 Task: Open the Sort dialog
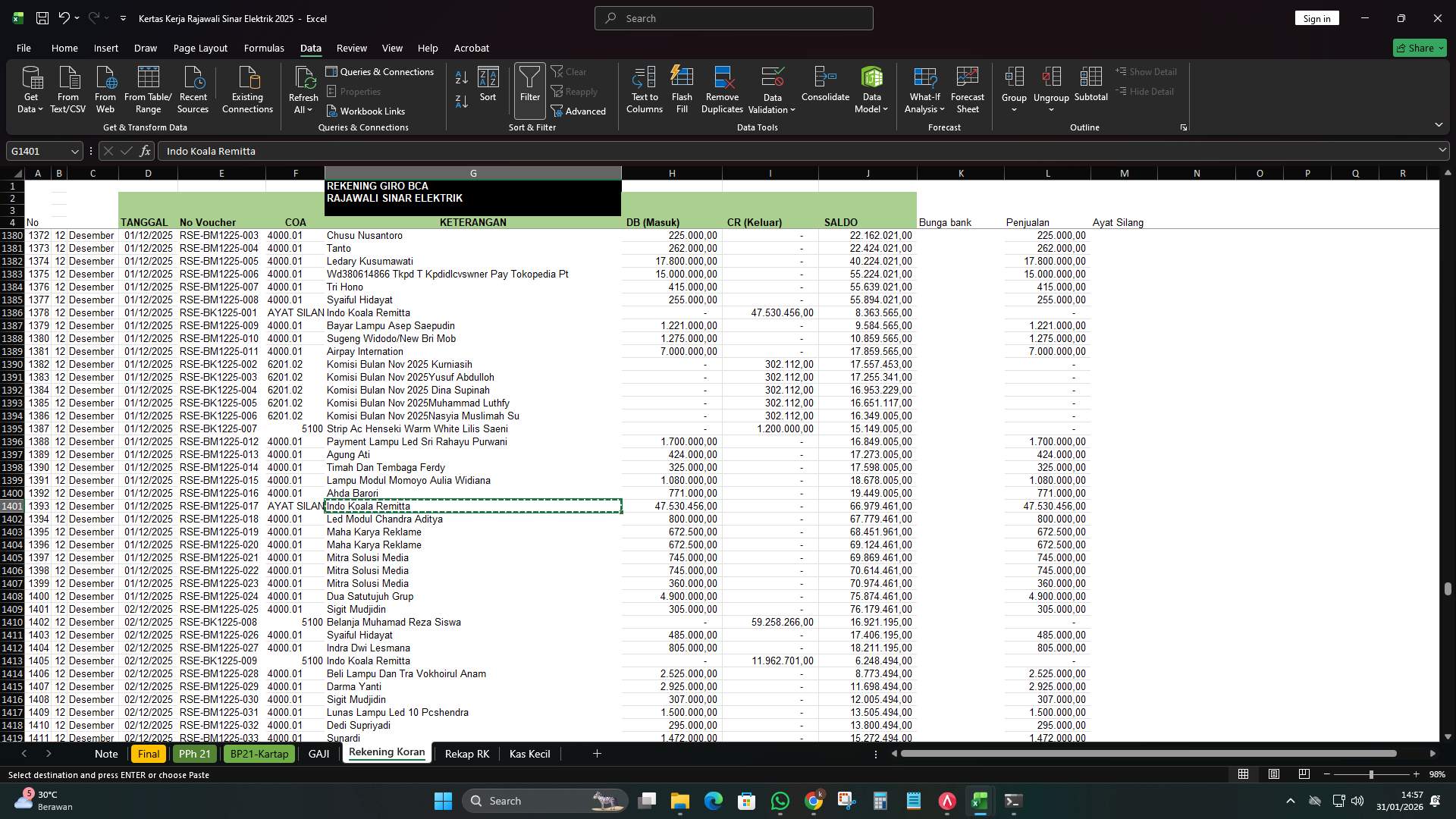488,87
